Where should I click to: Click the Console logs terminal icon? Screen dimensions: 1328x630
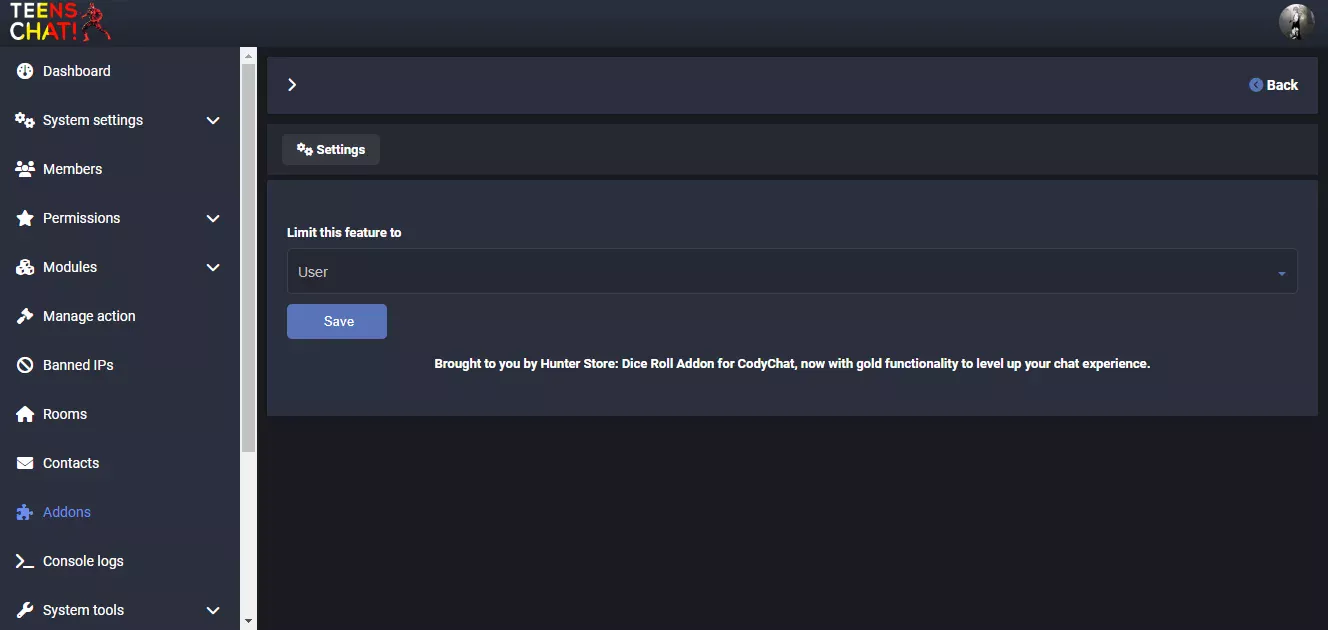(x=25, y=561)
